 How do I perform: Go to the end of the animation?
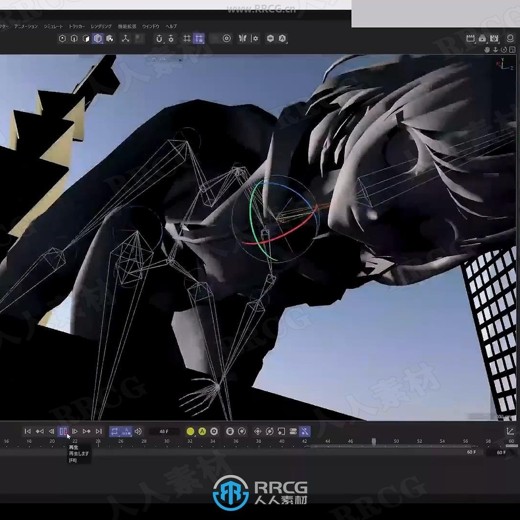point(99,431)
